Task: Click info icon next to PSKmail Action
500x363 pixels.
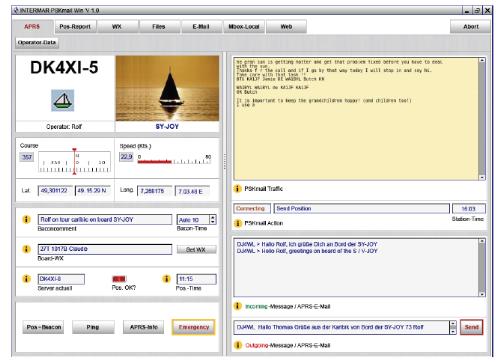Action: [237, 223]
